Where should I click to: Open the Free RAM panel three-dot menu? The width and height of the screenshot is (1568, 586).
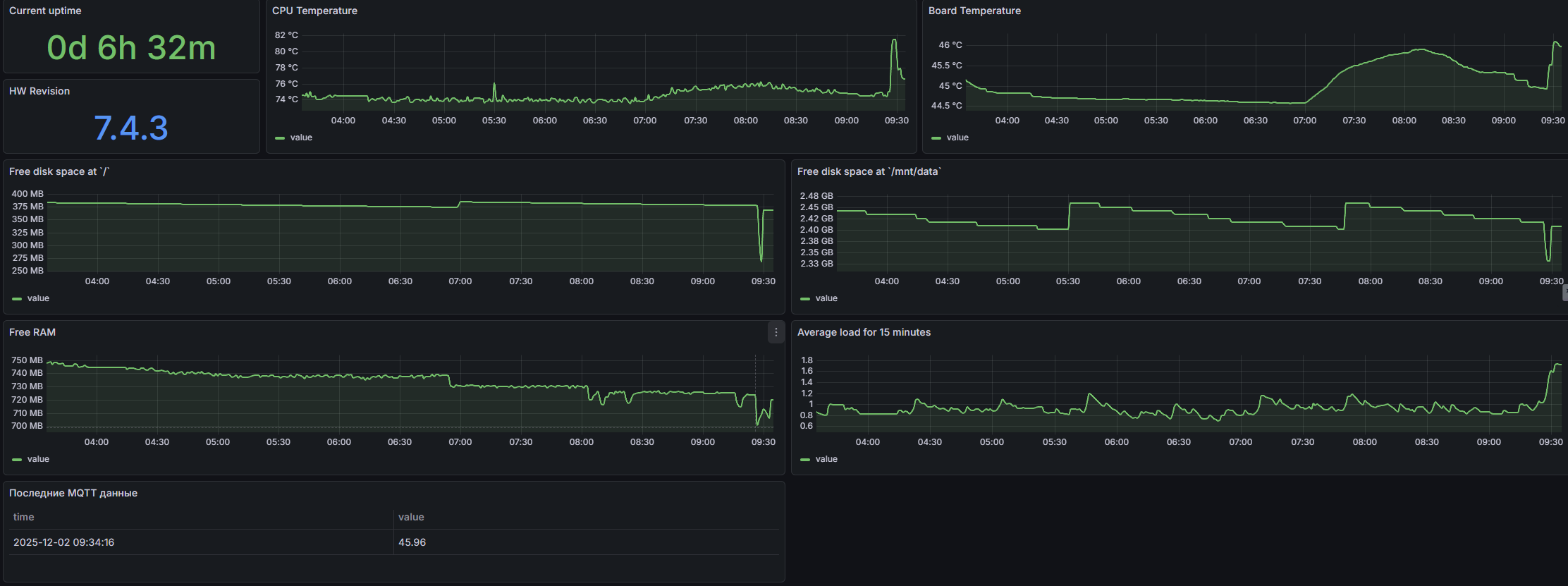coord(776,332)
